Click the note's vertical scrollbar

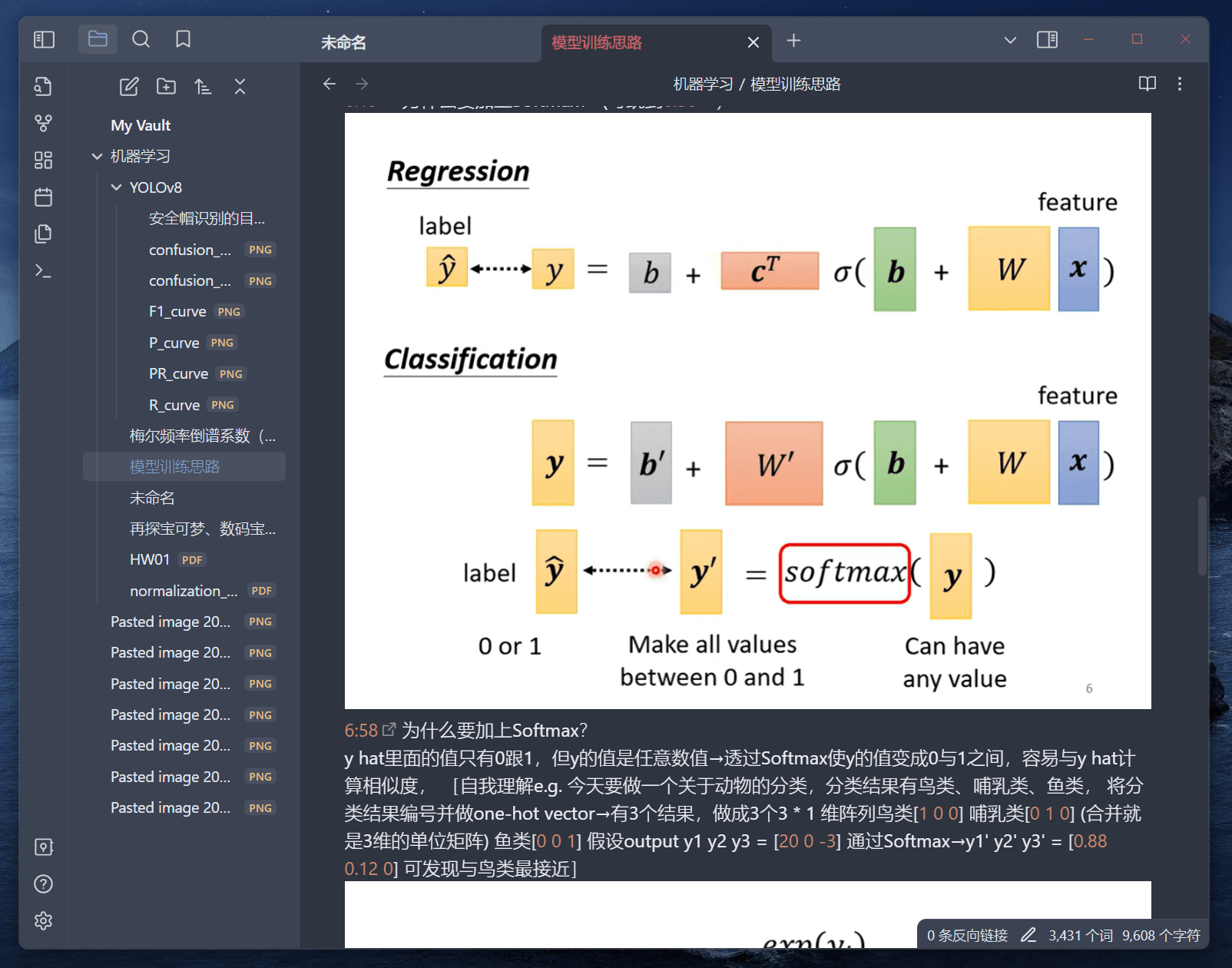pyautogui.click(x=1202, y=535)
